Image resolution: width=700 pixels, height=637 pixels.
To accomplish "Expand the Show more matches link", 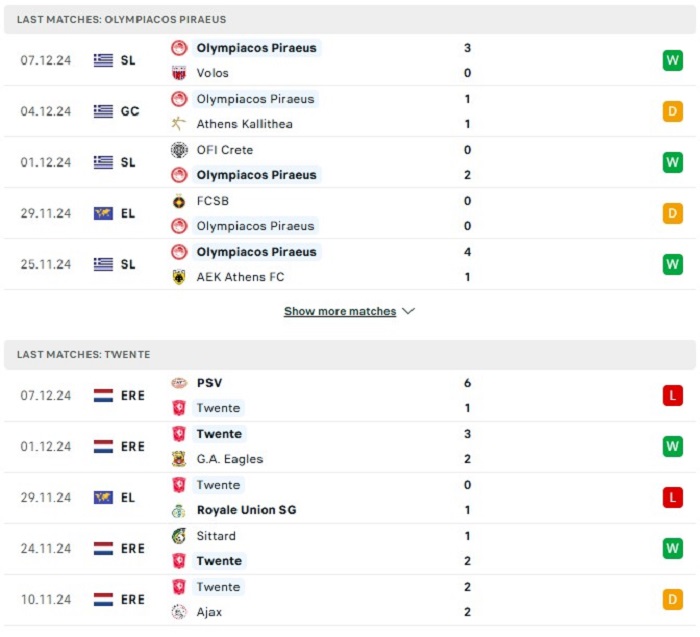I will tap(340, 311).
